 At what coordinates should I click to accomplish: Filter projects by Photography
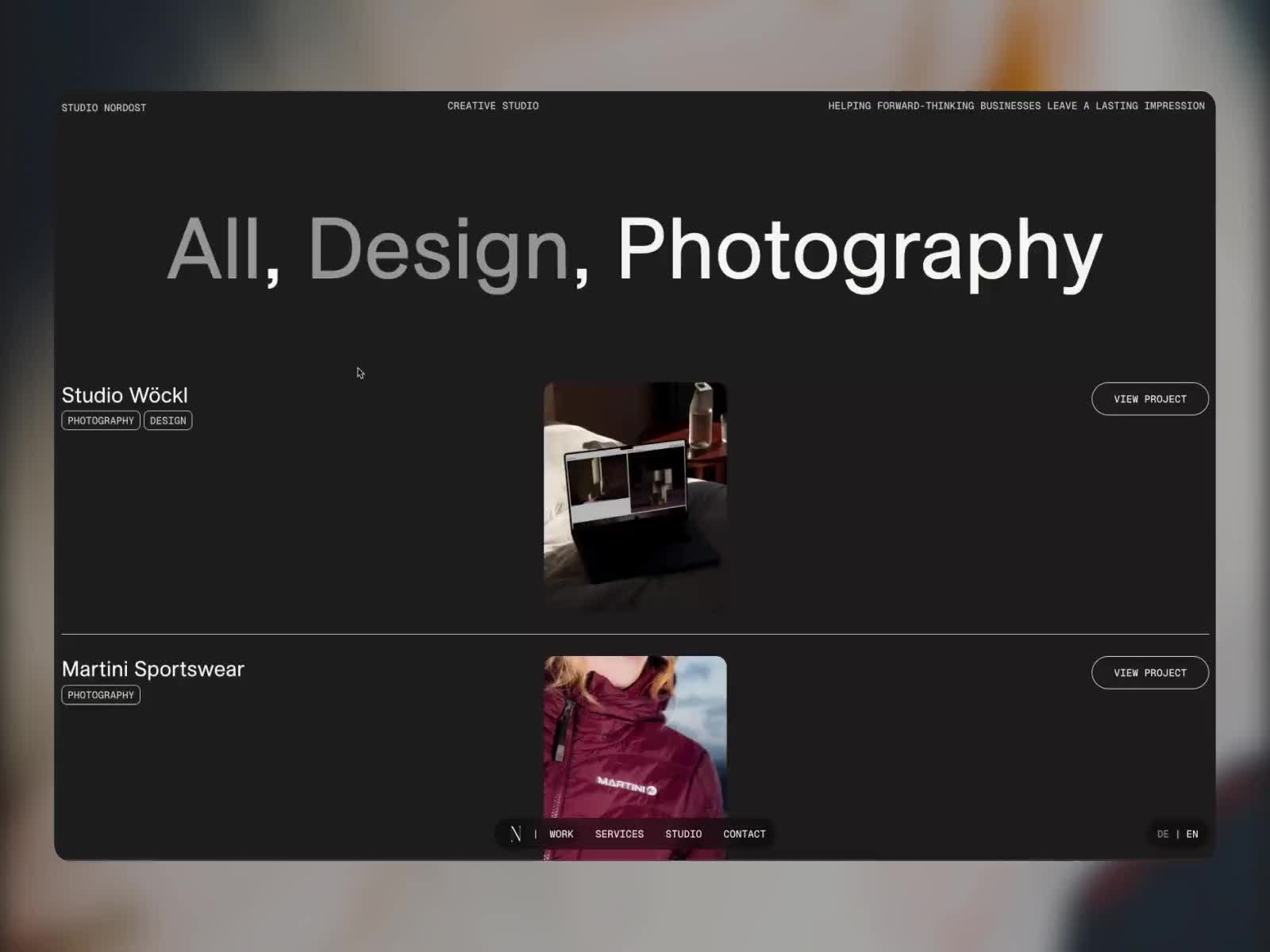860,254
